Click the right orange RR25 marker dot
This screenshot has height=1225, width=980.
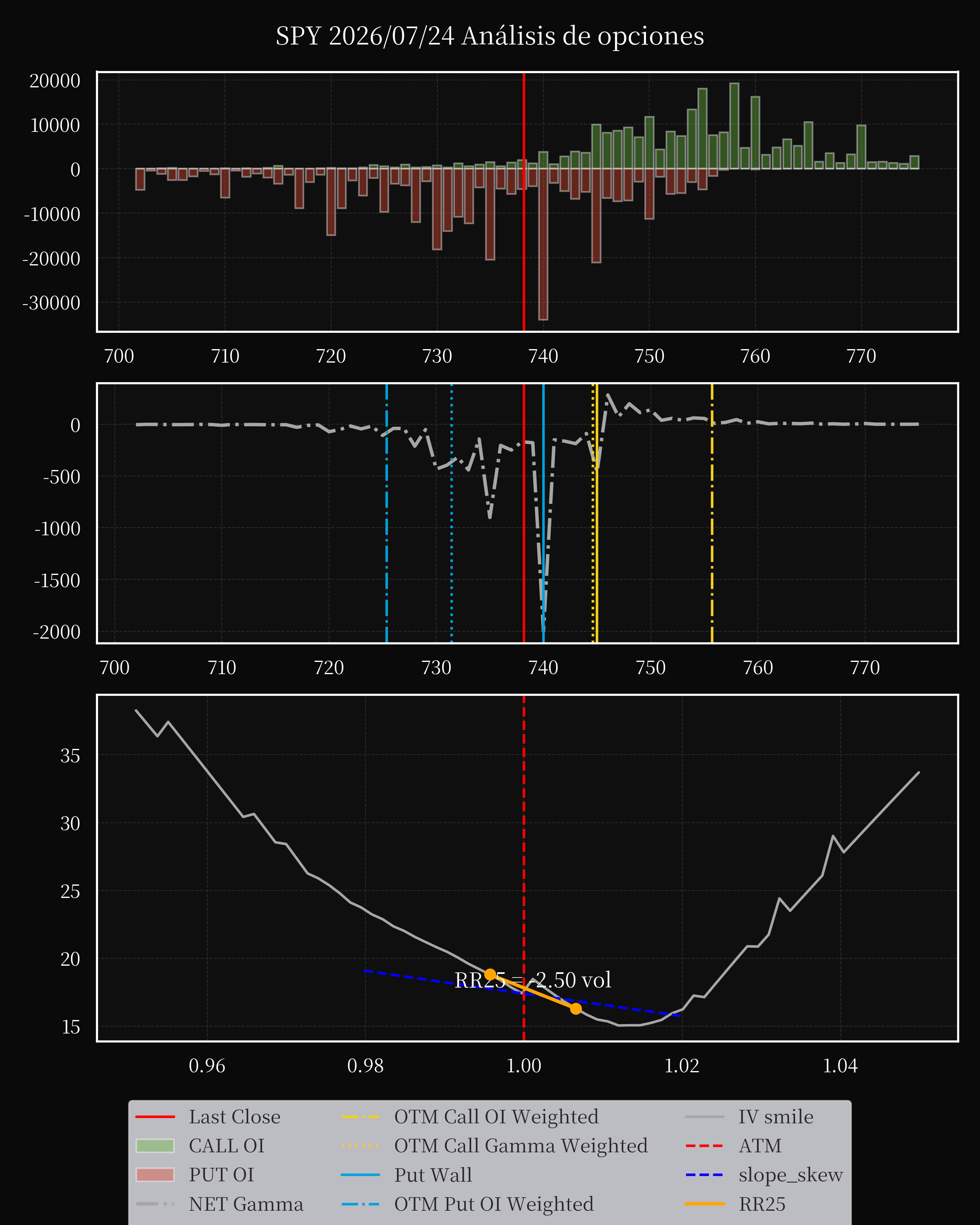point(575,1009)
